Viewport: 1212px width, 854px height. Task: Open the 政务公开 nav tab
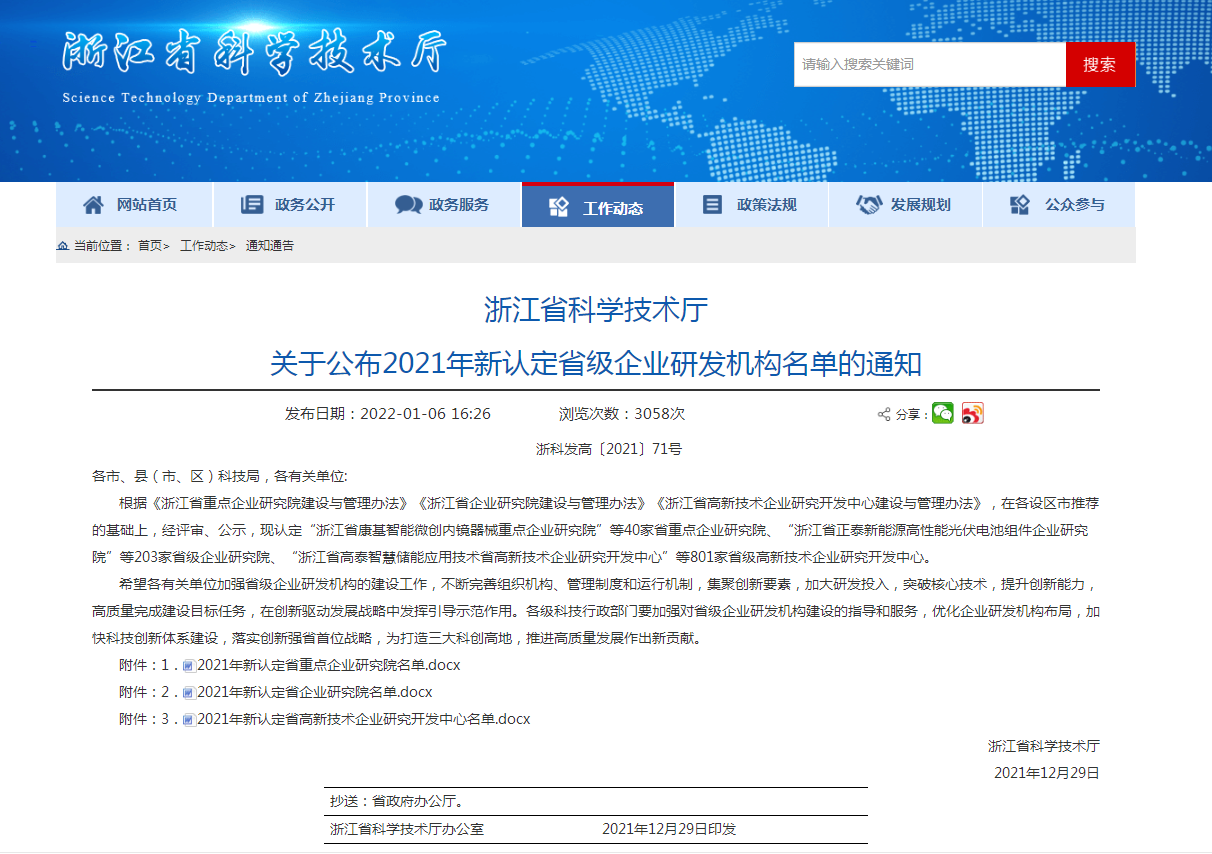pos(289,205)
